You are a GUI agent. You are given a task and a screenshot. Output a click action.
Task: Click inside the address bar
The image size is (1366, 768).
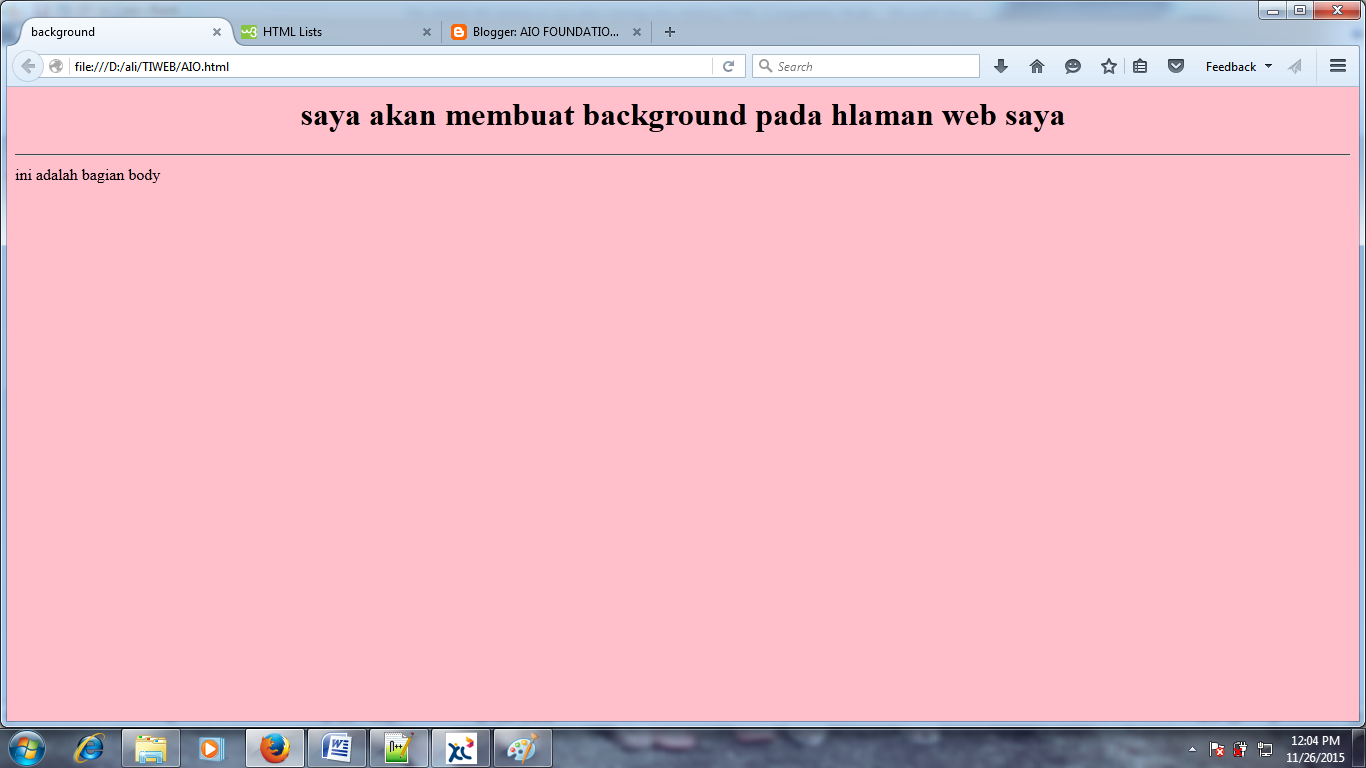(x=300, y=65)
